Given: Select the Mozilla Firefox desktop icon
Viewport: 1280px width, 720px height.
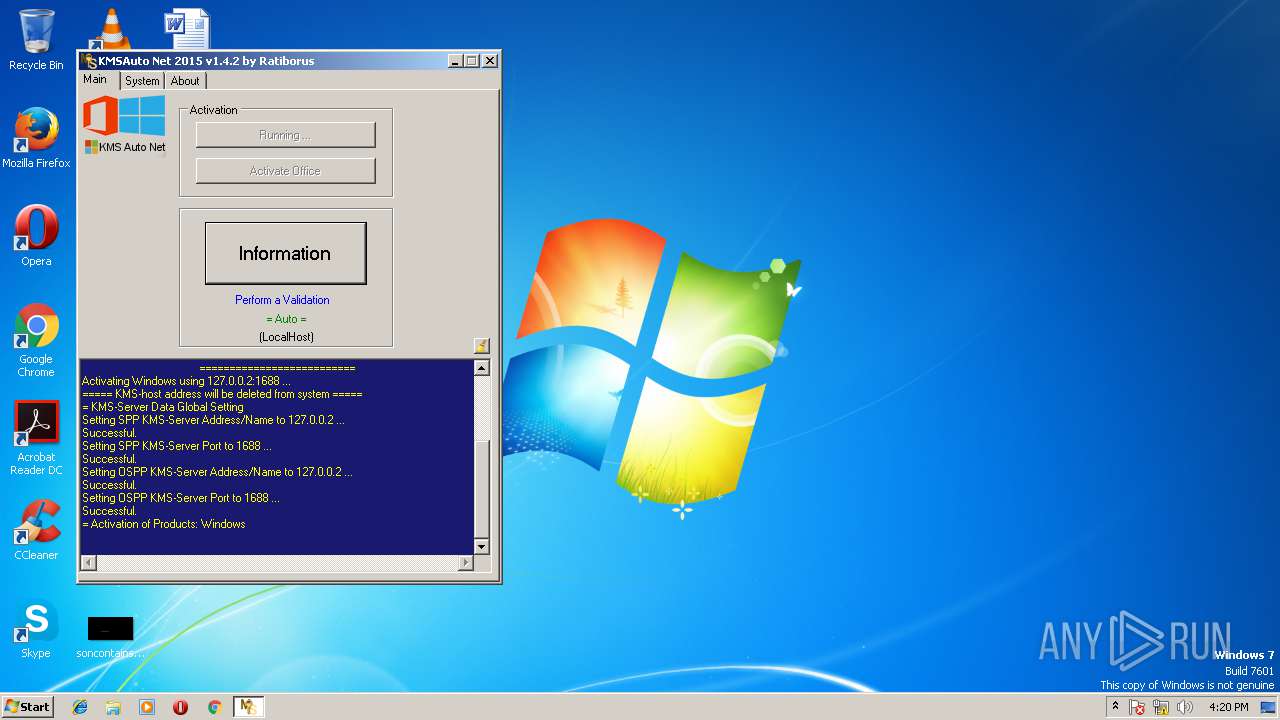Looking at the screenshot, I should pos(36,138).
